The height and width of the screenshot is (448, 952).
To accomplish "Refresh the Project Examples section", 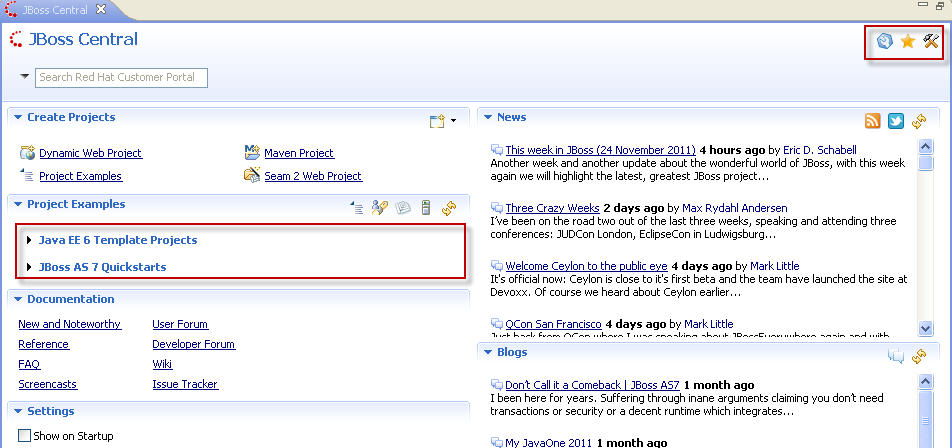I will (449, 208).
